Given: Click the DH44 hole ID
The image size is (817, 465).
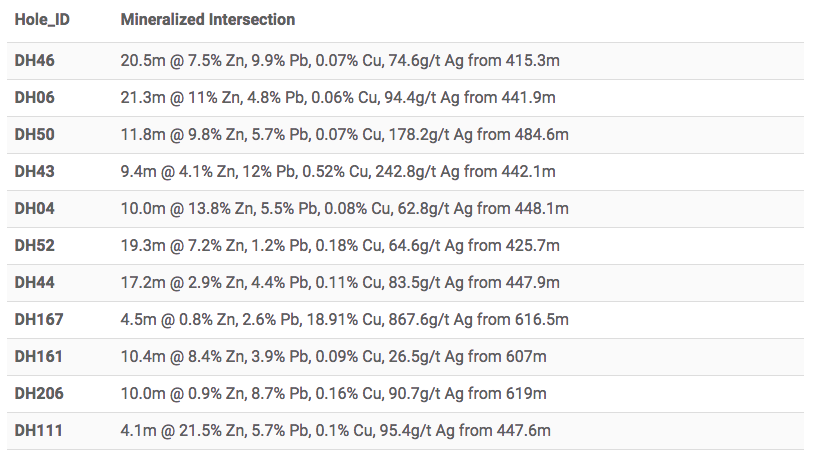Looking at the screenshot, I should coord(34,283).
